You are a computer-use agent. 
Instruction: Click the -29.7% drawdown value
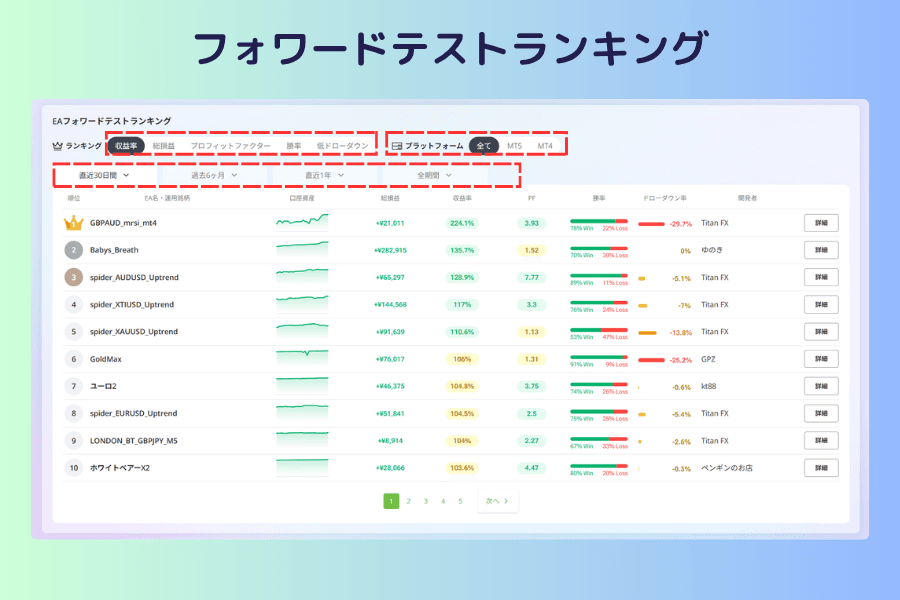click(x=681, y=224)
